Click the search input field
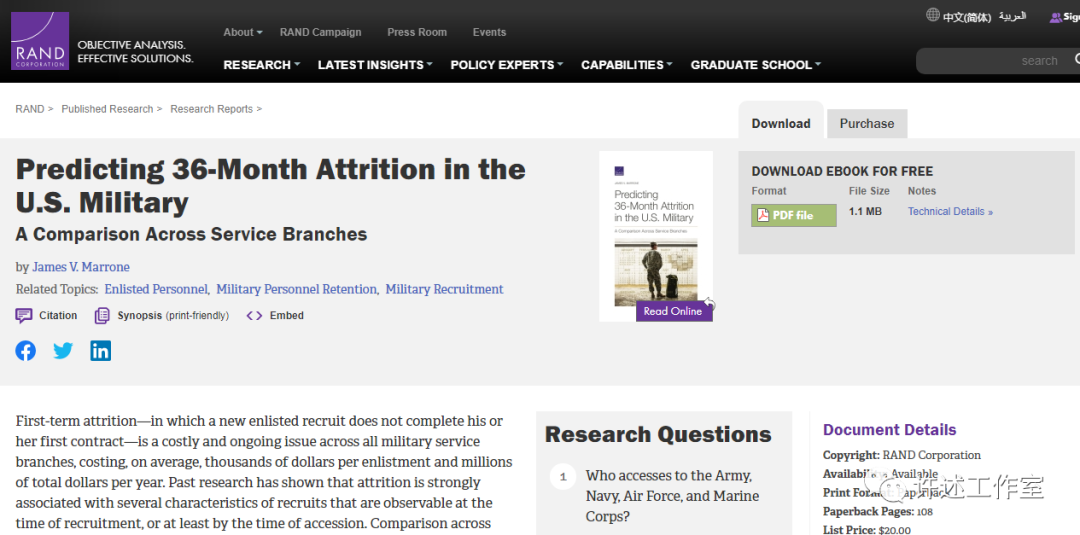The image size is (1080, 535). pyautogui.click(x=999, y=61)
